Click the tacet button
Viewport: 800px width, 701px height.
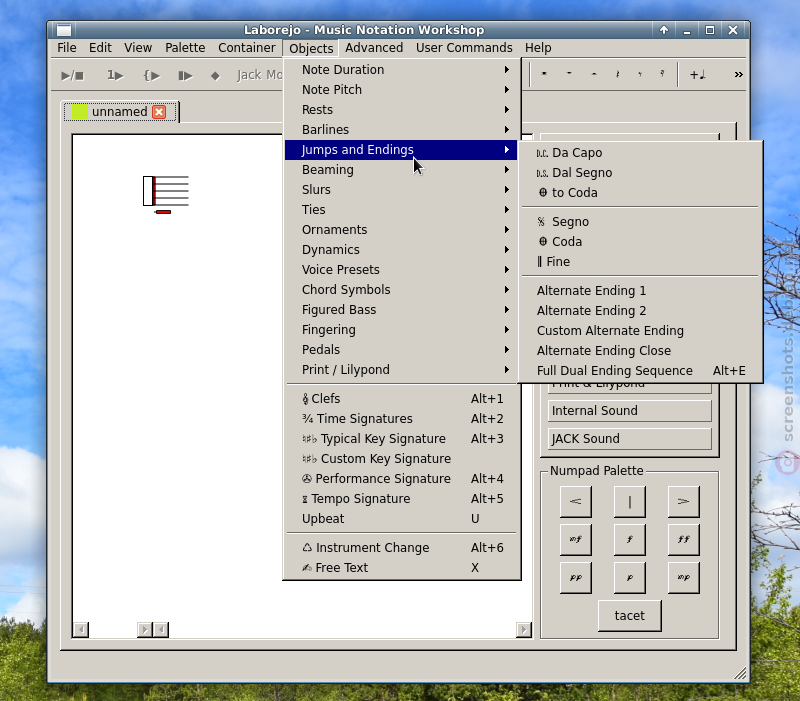tap(630, 616)
